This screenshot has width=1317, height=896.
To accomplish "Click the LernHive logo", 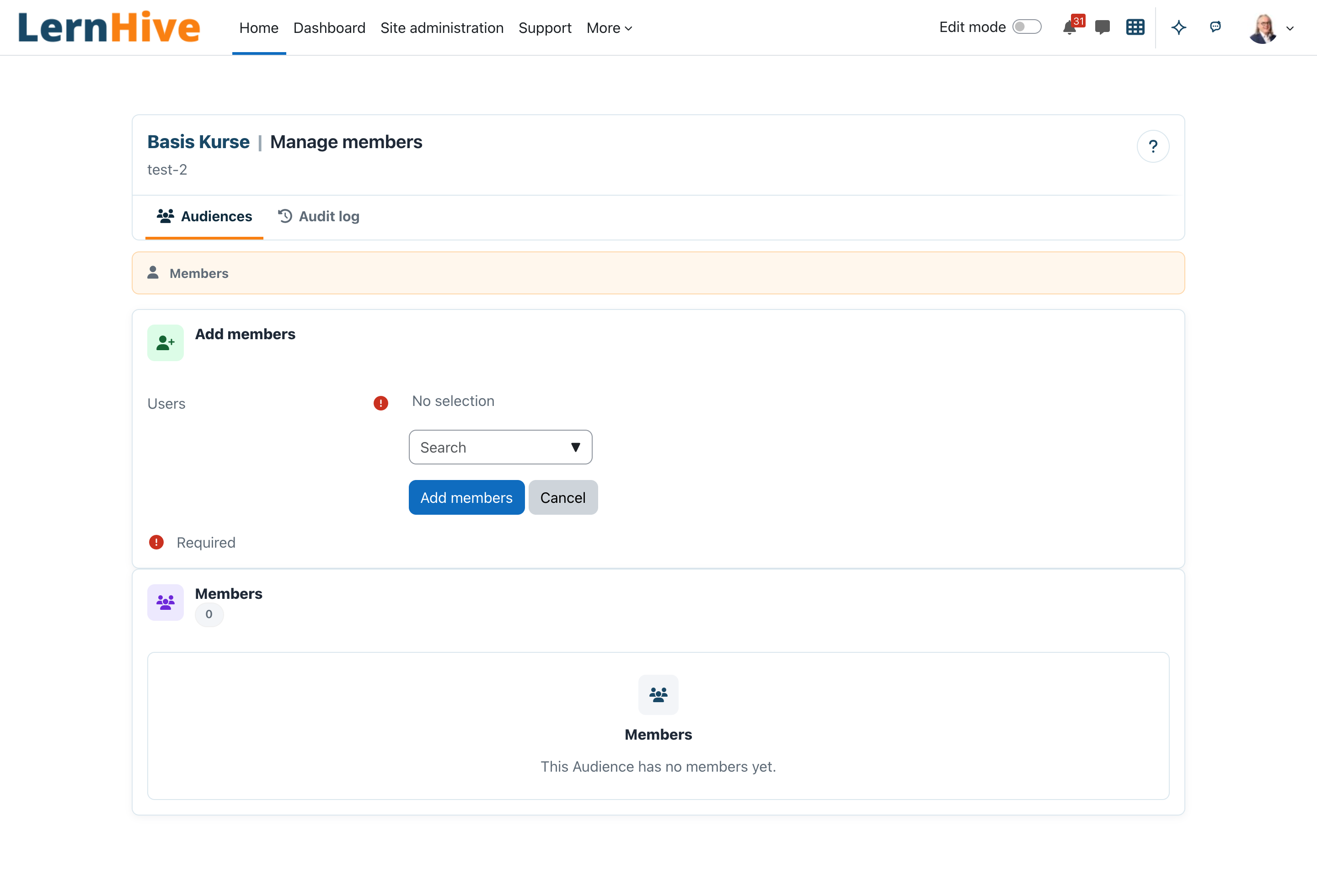I will [x=109, y=27].
